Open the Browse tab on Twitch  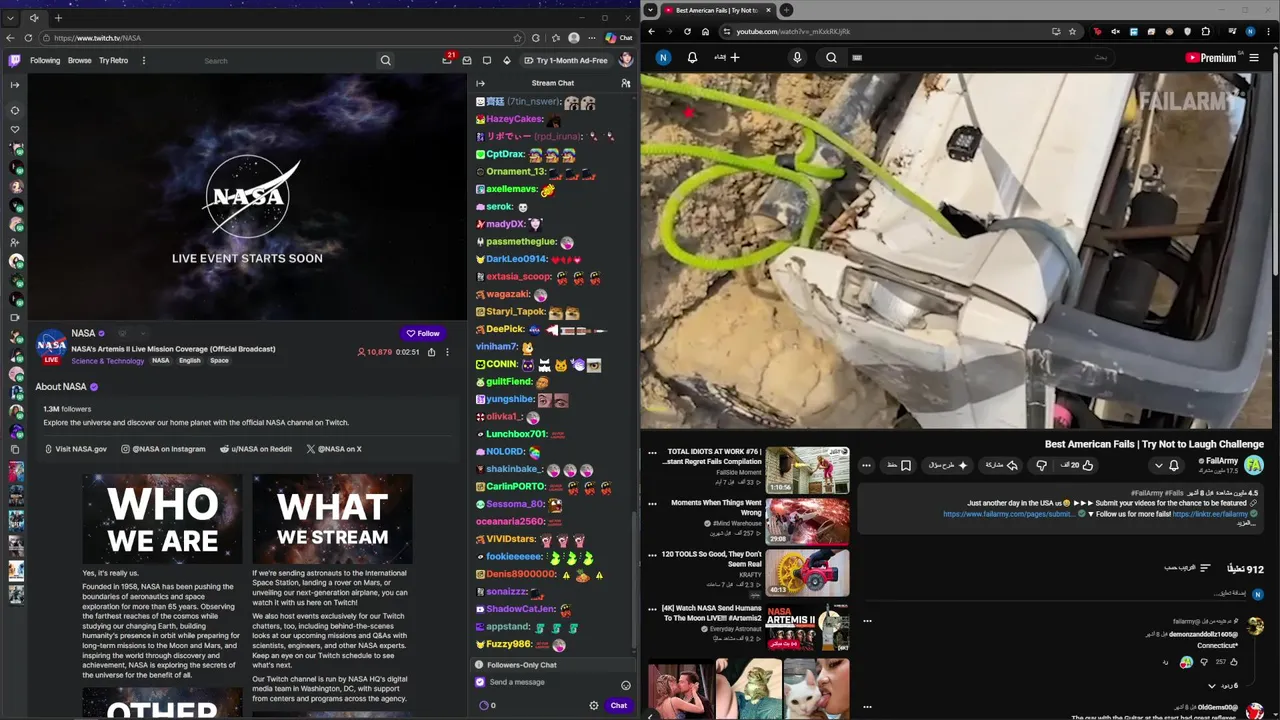click(x=80, y=61)
